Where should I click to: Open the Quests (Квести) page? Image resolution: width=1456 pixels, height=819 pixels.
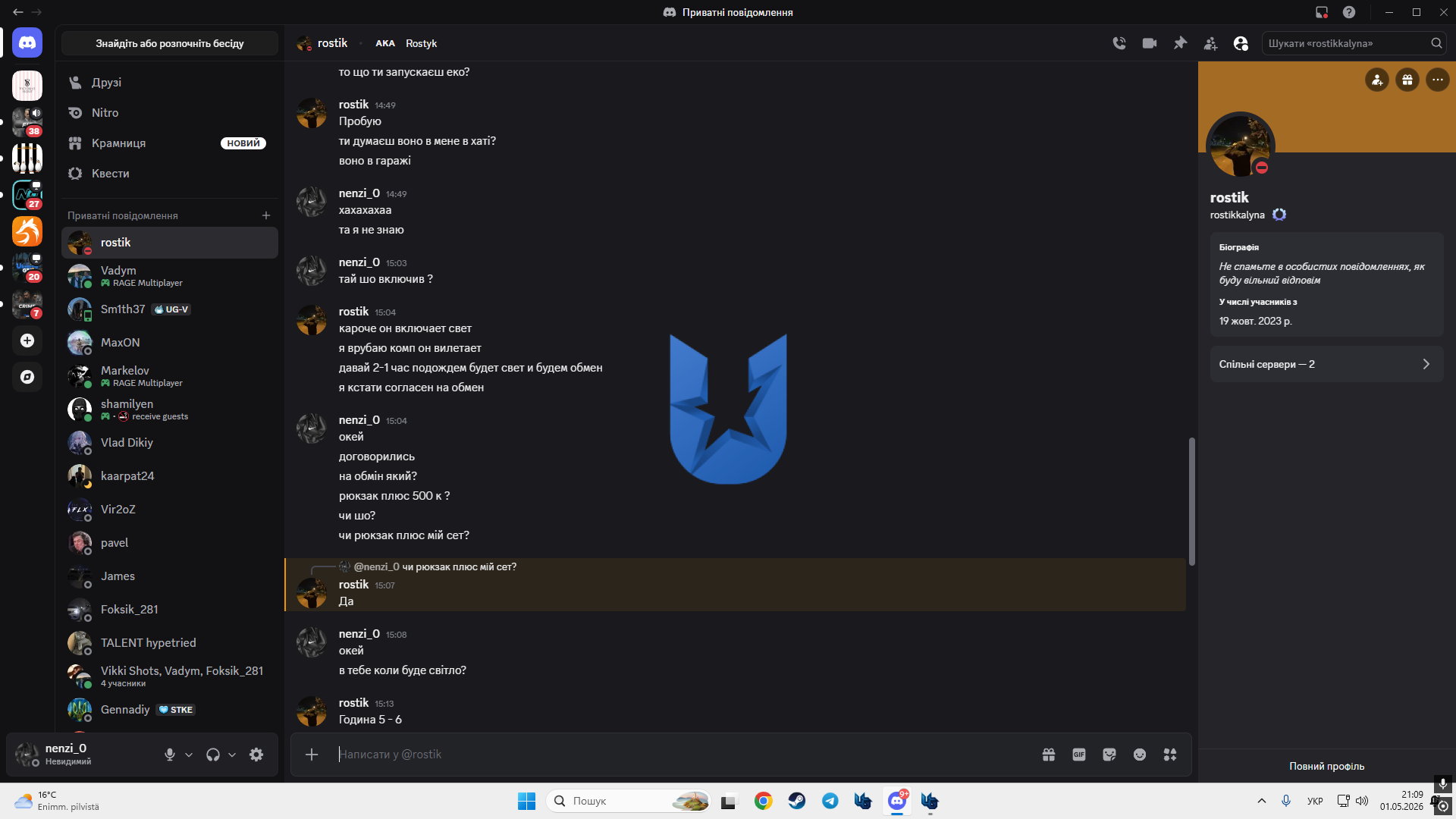[170, 174]
